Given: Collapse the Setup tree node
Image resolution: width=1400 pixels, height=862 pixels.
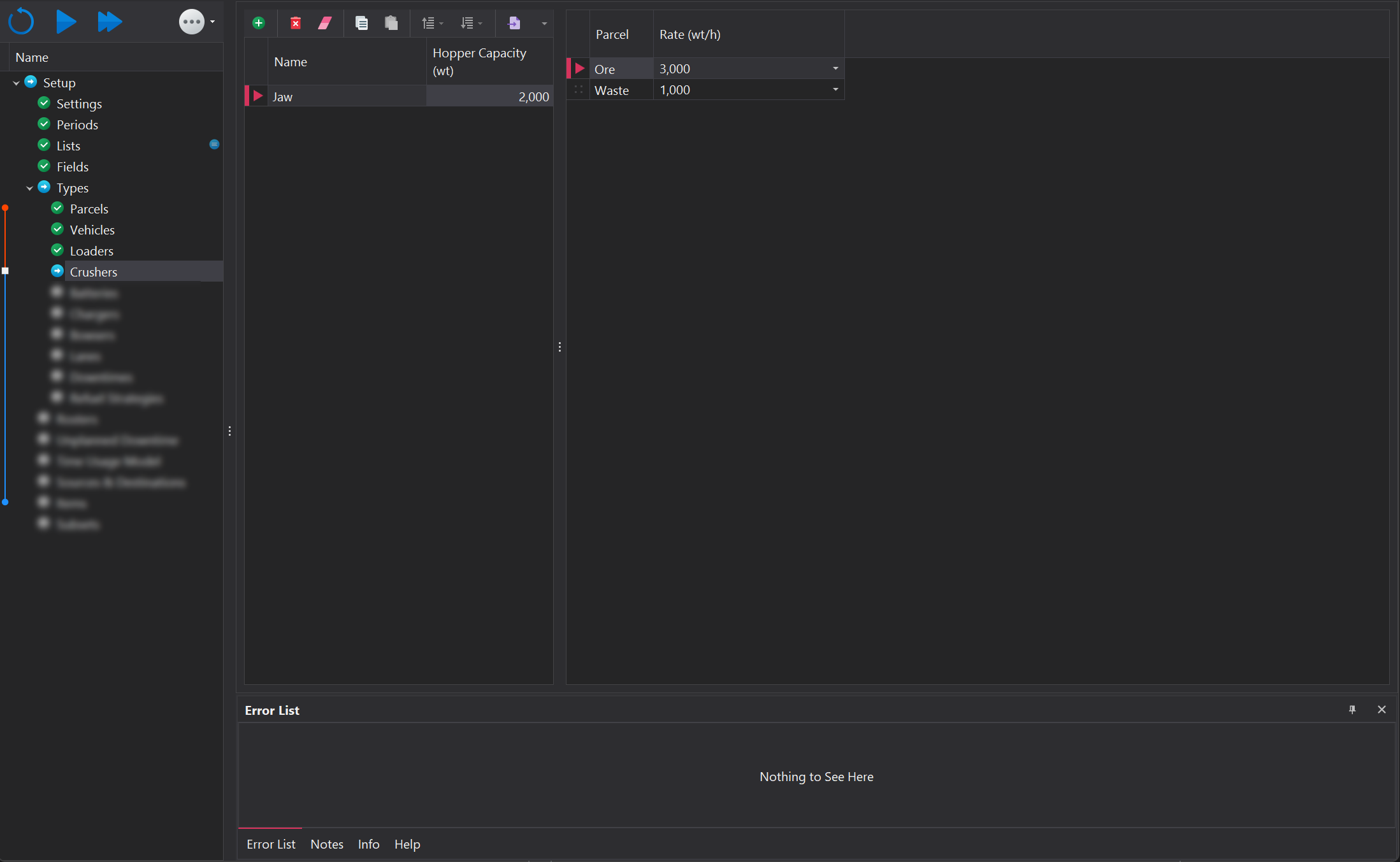Looking at the screenshot, I should pyautogui.click(x=16, y=83).
